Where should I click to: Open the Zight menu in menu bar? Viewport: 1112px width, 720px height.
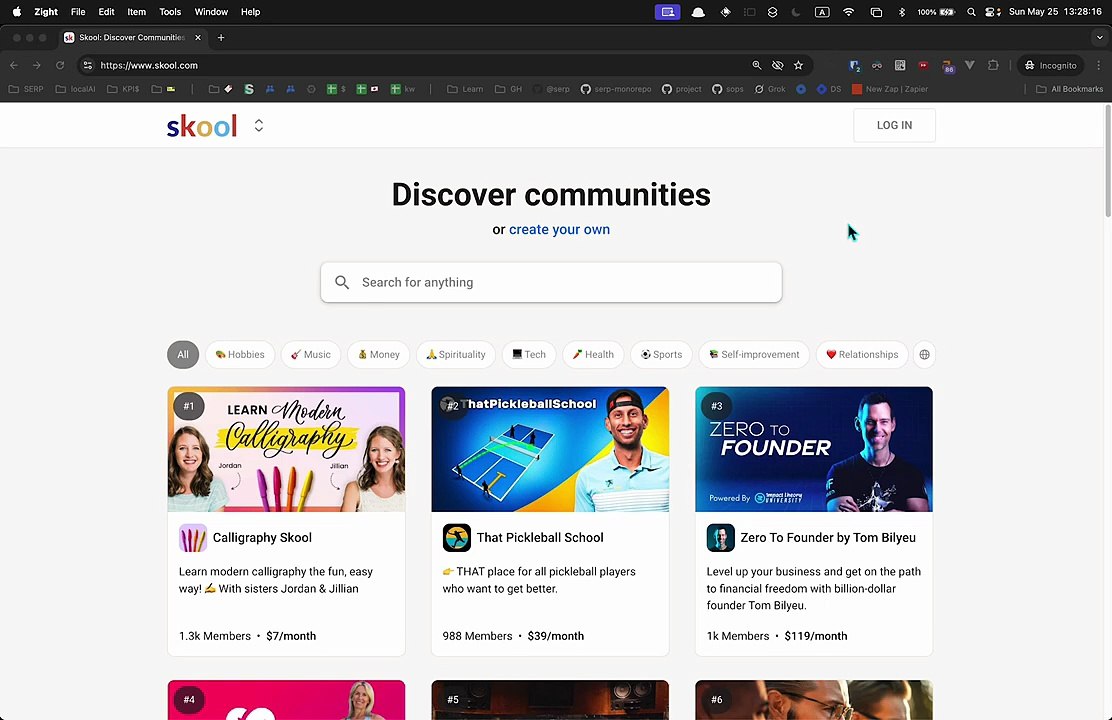coord(46,12)
